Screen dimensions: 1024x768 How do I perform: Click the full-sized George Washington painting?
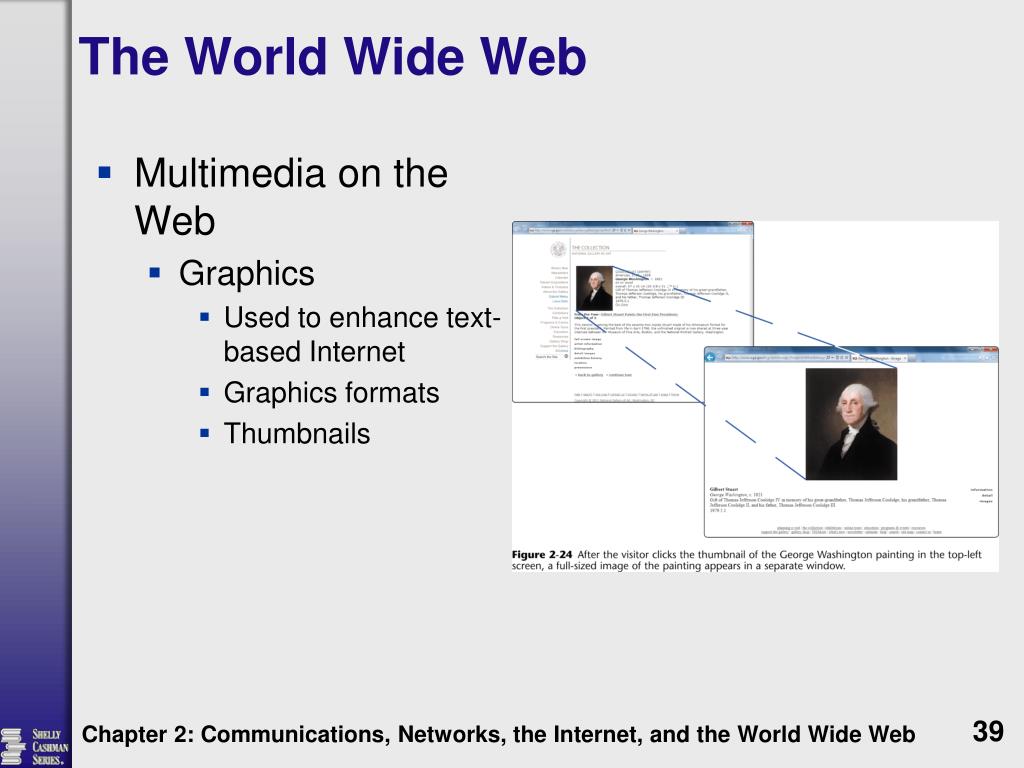851,424
